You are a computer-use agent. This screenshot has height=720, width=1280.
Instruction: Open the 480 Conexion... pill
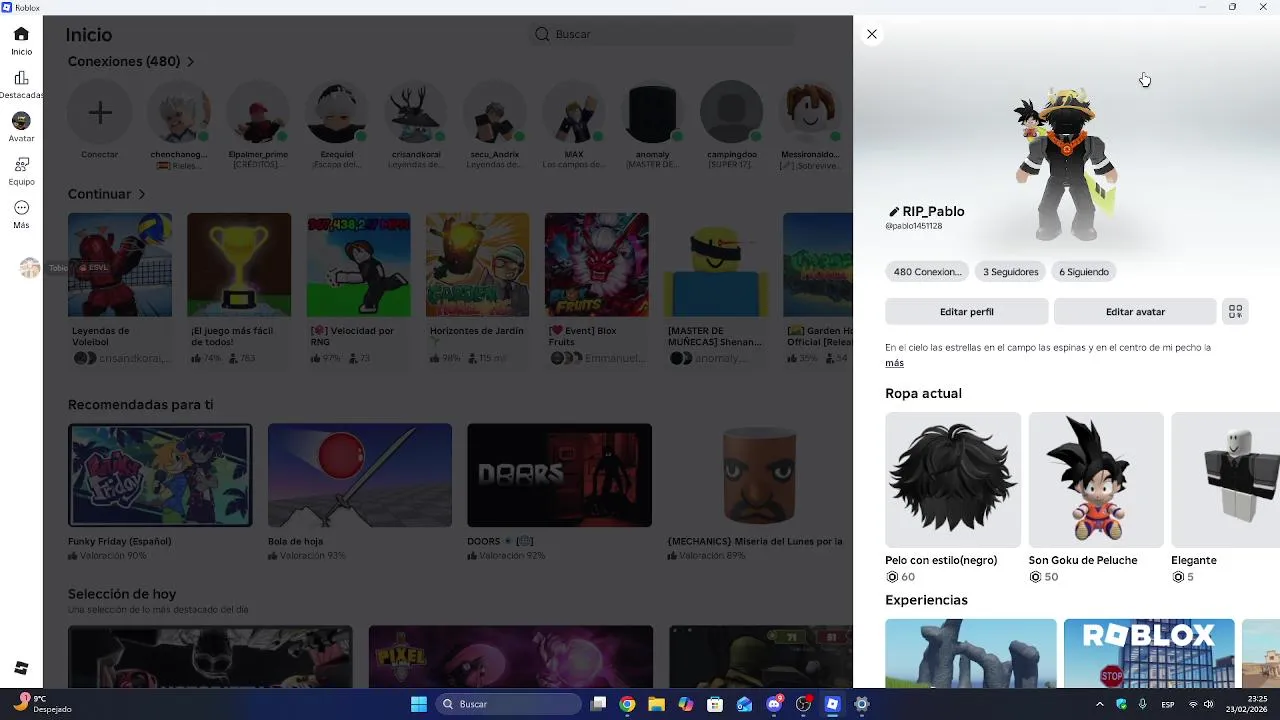click(x=927, y=272)
